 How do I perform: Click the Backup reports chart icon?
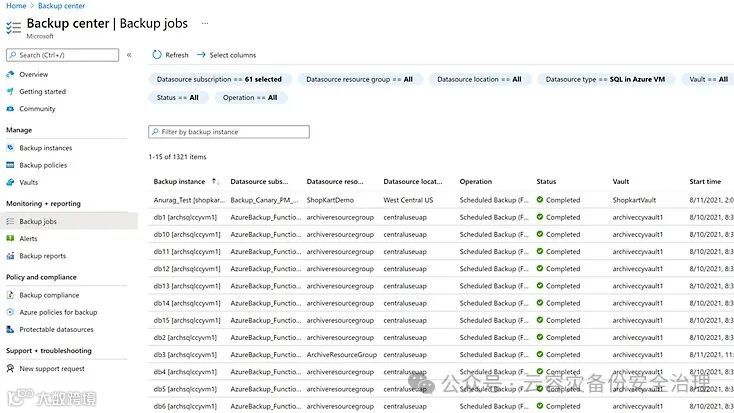tap(10, 256)
